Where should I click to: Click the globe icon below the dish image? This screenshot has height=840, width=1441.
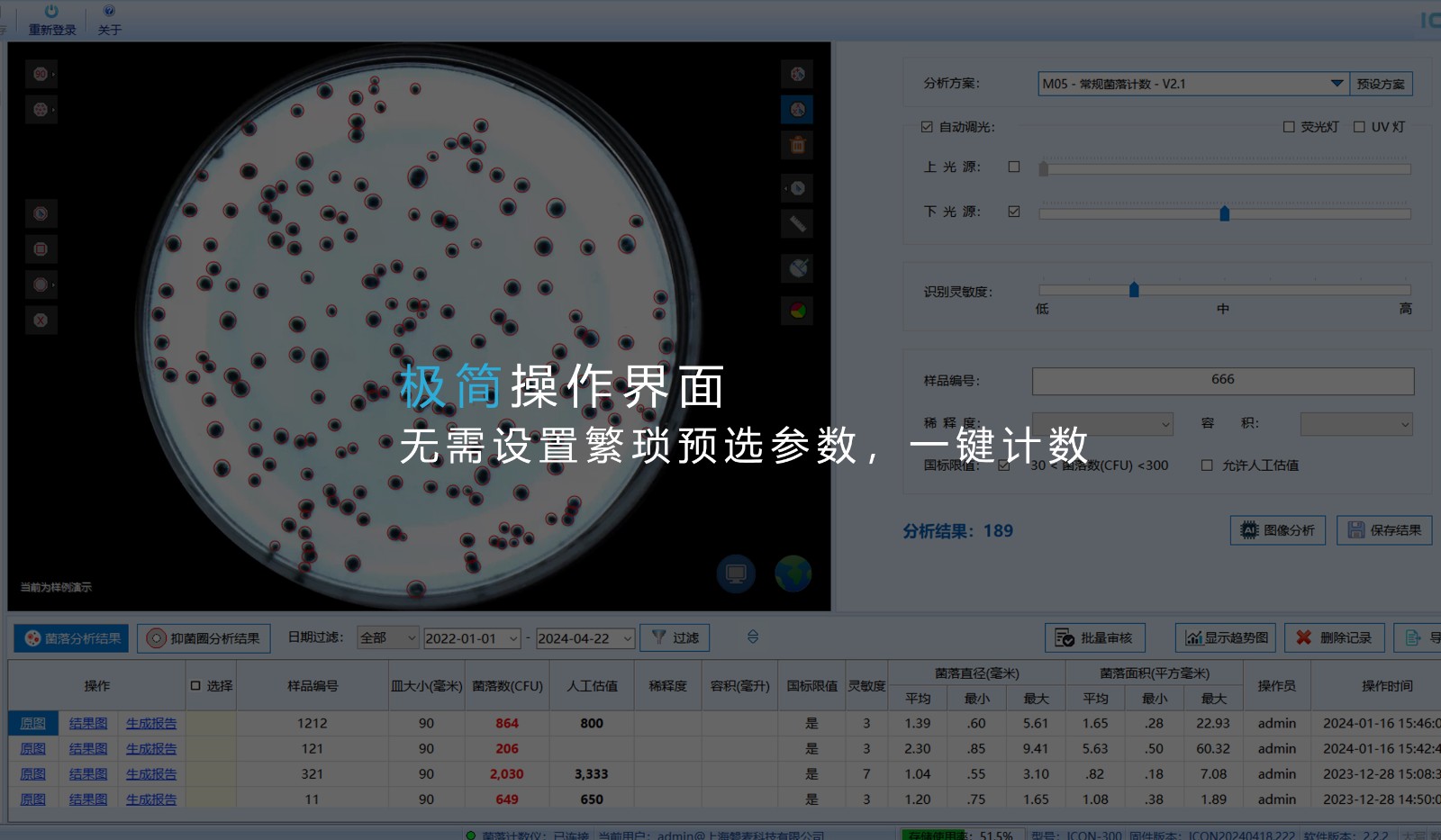point(793,574)
